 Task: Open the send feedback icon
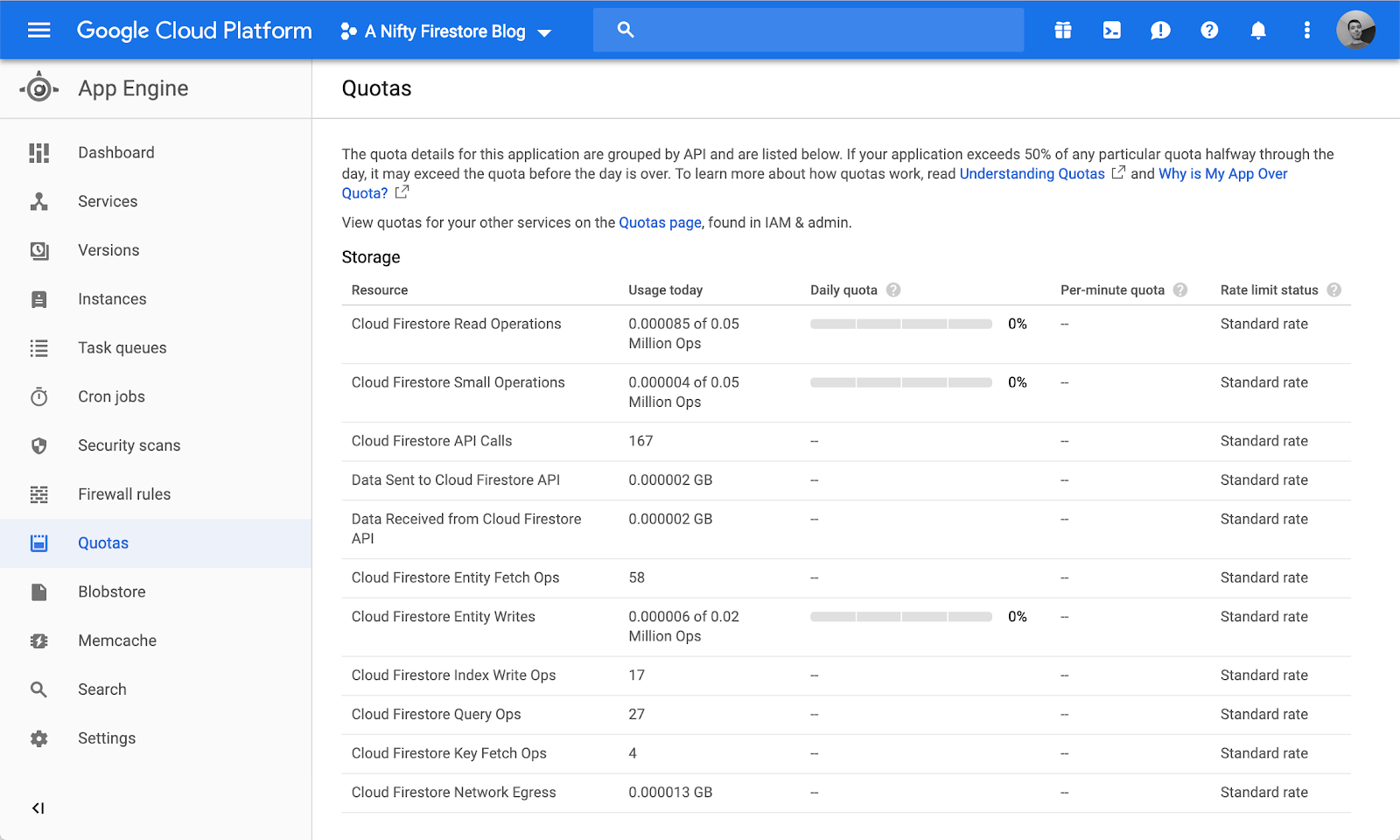[1160, 31]
